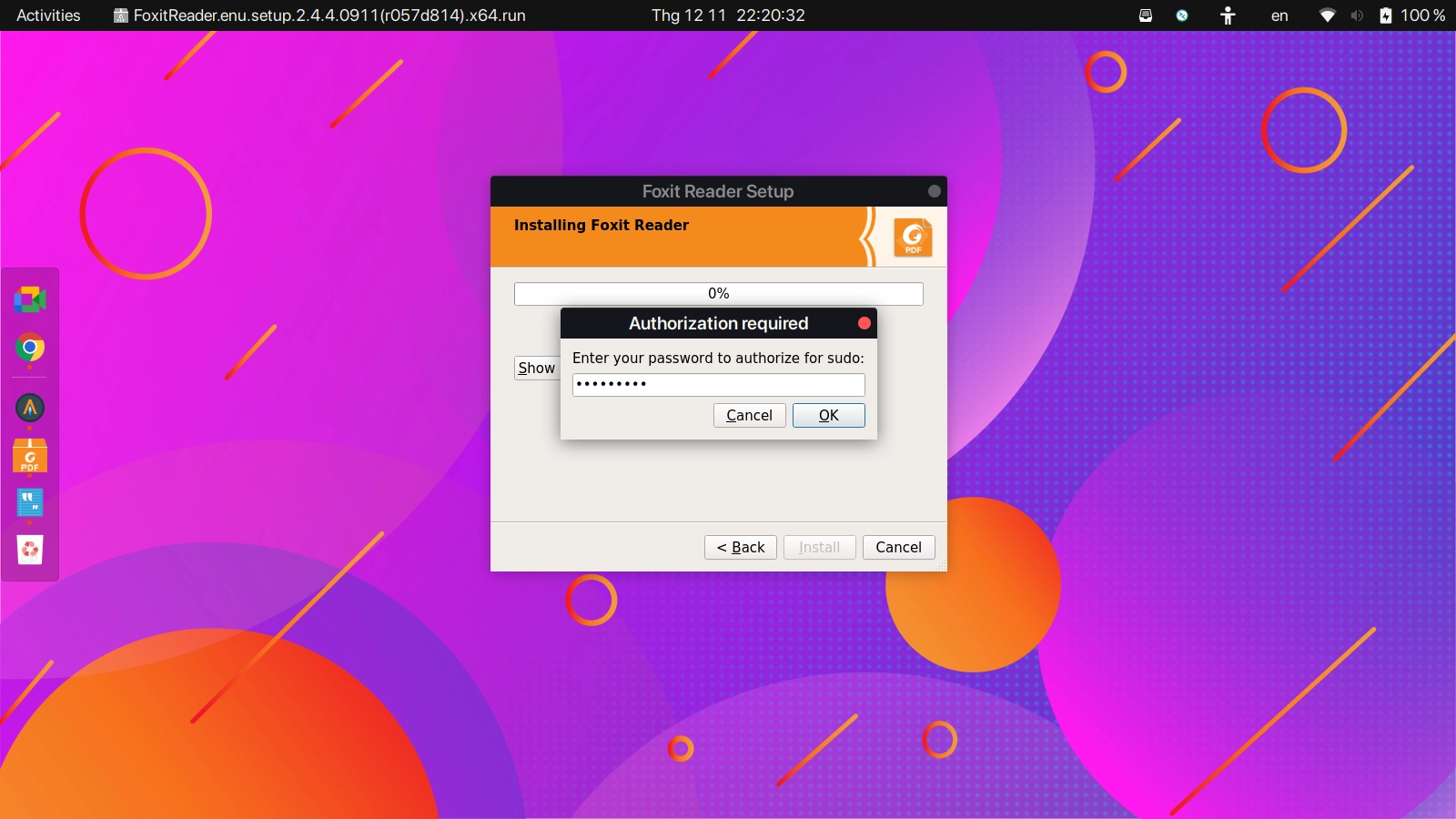The image size is (1456, 819).
Task: Launch Google Chrome from the dock
Action: [x=30, y=348]
